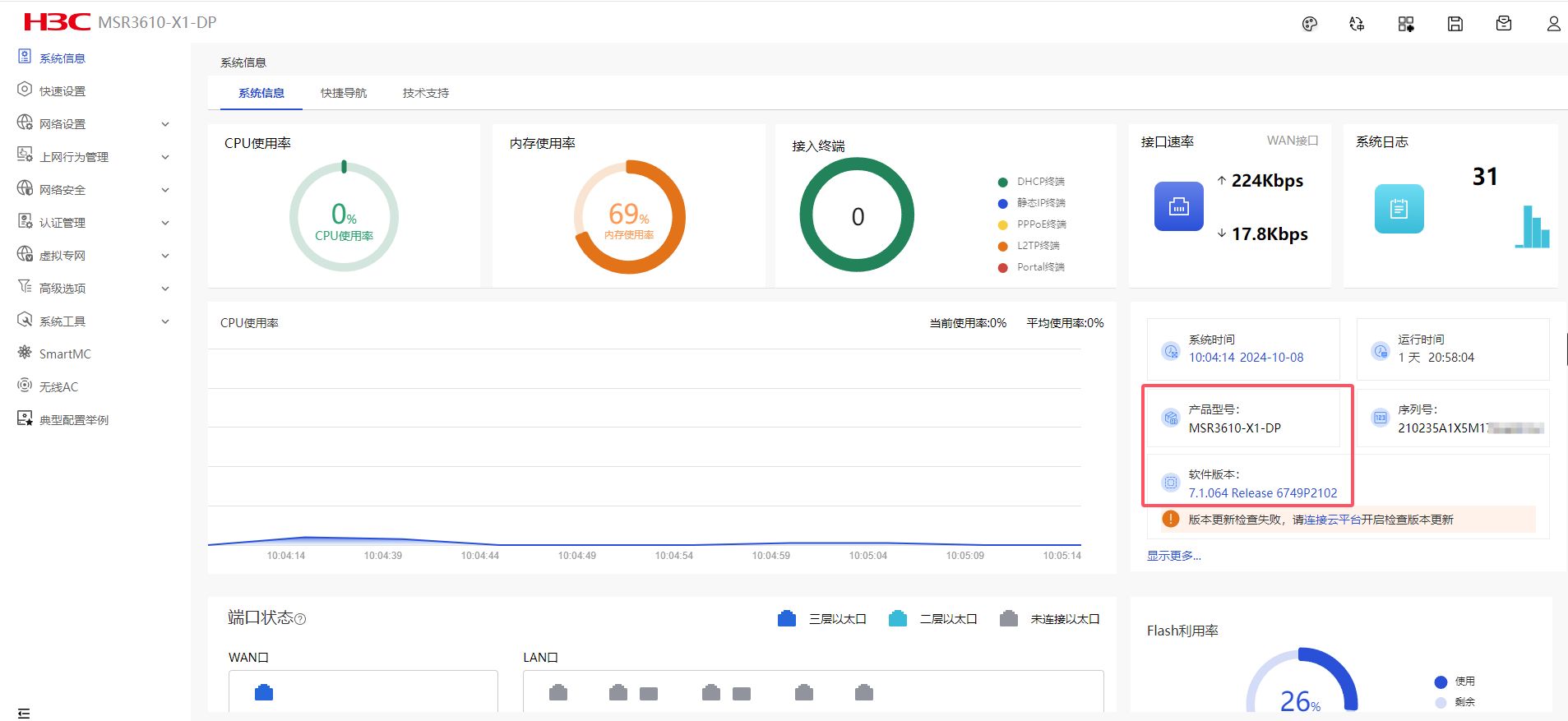Viewport: 1568px width, 721px height.
Task: Click the 系统时间 clock icon
Action: tap(1170, 351)
